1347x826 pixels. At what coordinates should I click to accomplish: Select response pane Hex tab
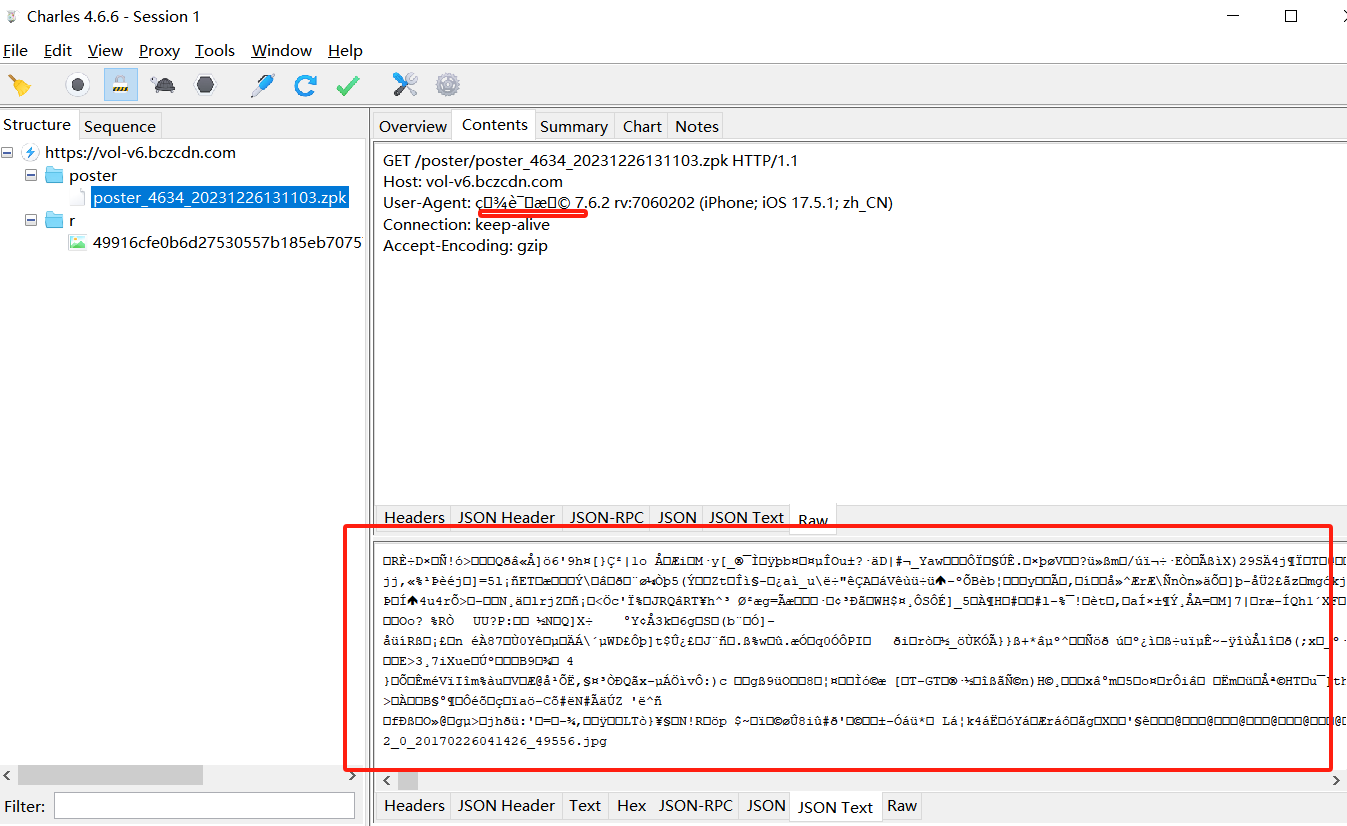point(632,805)
